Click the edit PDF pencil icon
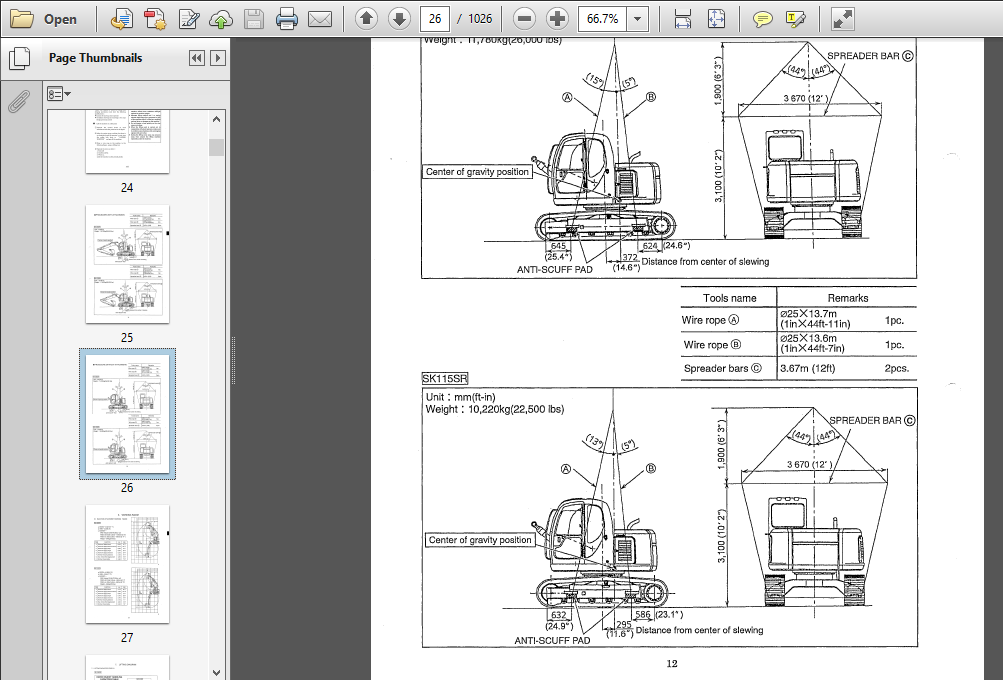1003x680 pixels. click(x=188, y=19)
